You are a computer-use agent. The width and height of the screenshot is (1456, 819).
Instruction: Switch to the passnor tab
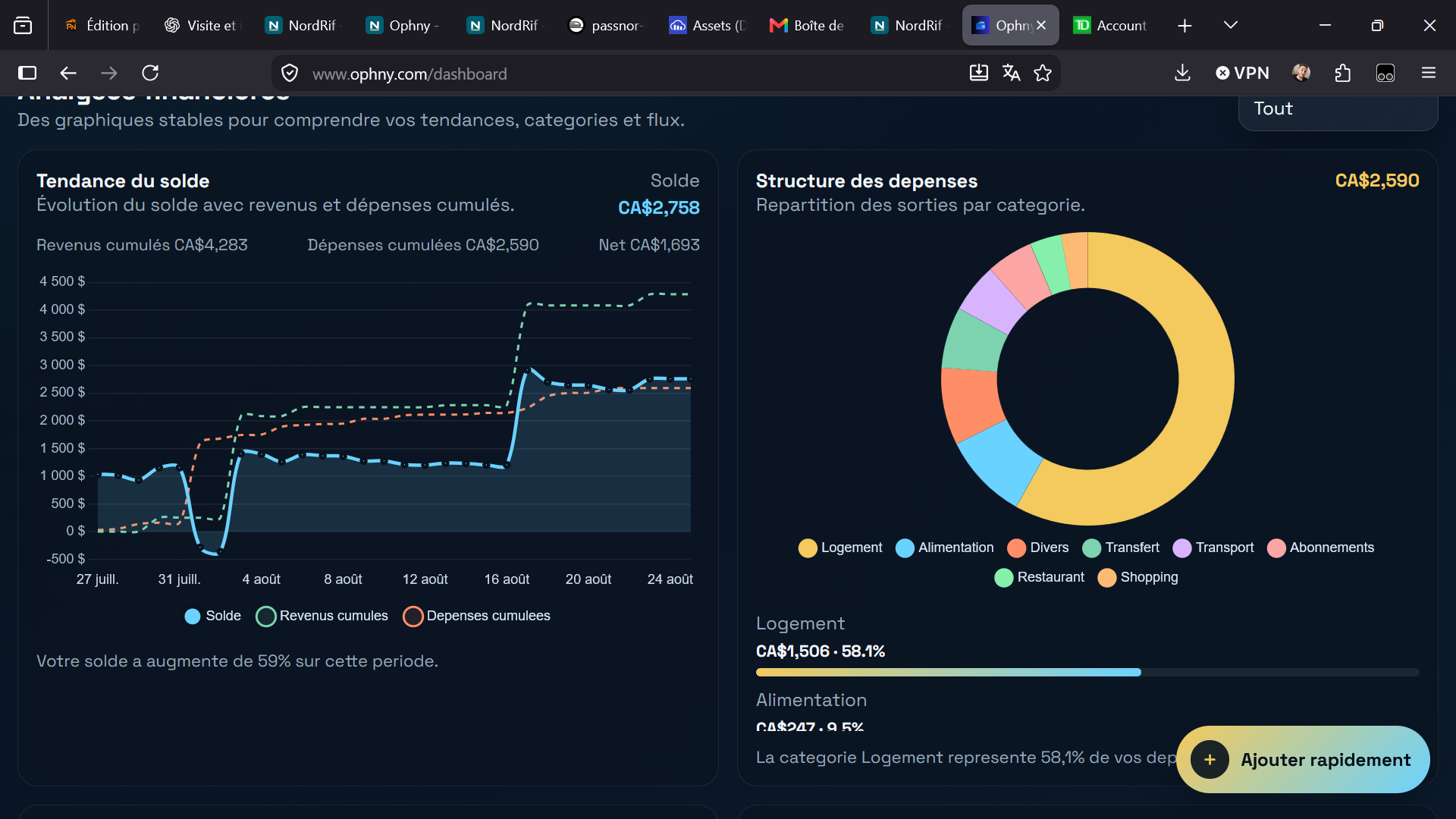(x=607, y=25)
